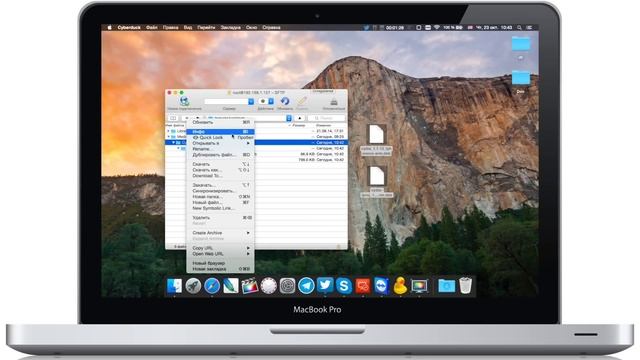Viewport: 640px width, 360px height.
Task: Open the blue folder stack in the Dock
Action: pos(447,286)
